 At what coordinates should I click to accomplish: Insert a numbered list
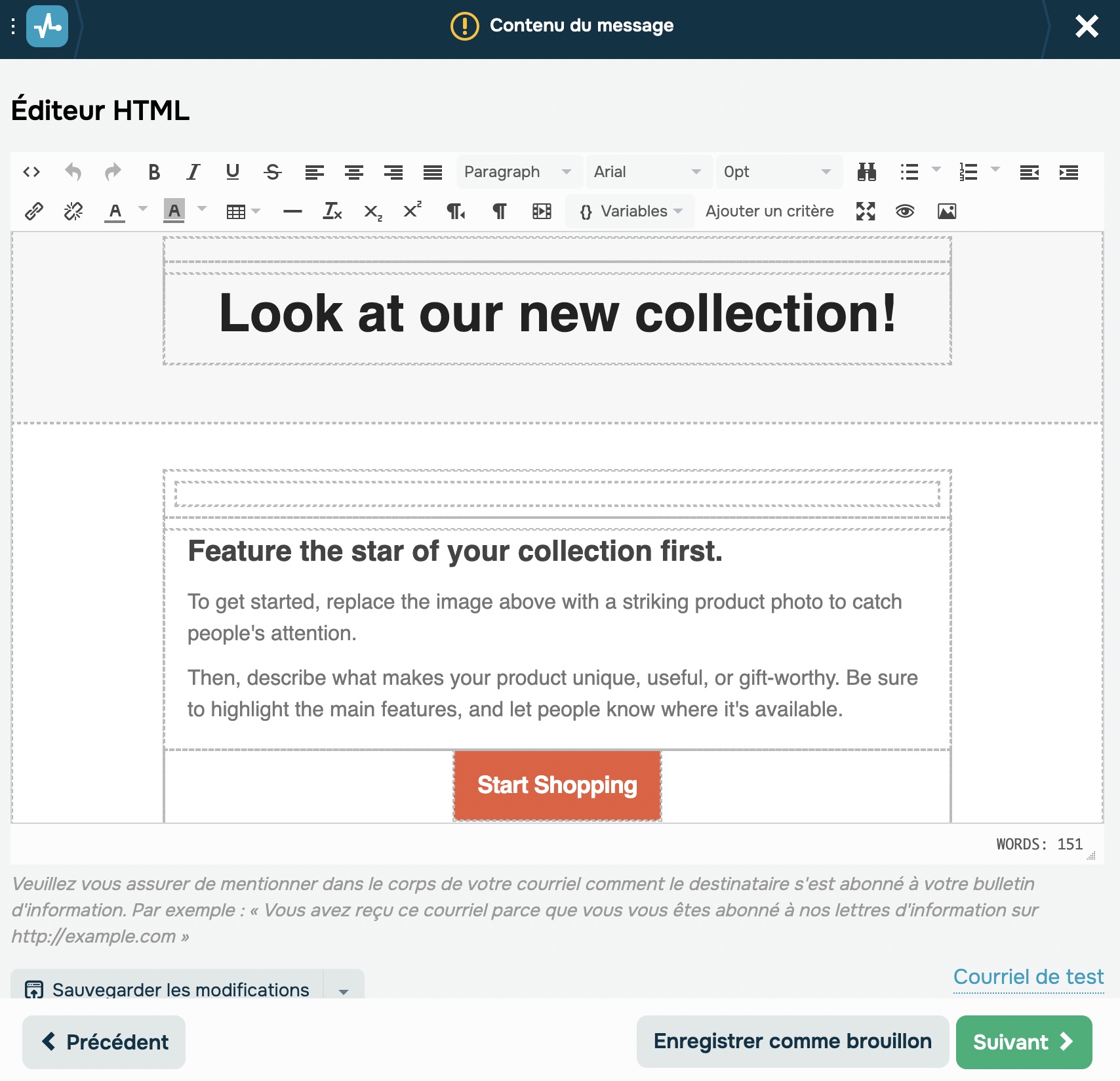(x=969, y=172)
